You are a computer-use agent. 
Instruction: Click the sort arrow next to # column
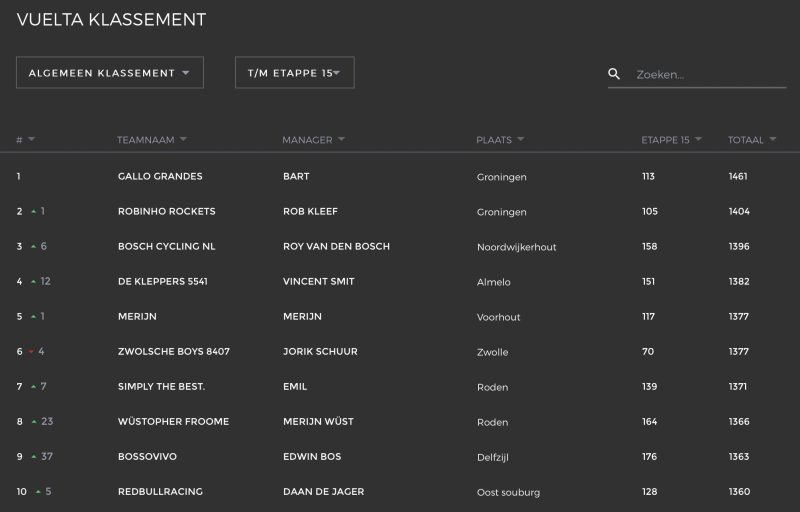(x=32, y=139)
